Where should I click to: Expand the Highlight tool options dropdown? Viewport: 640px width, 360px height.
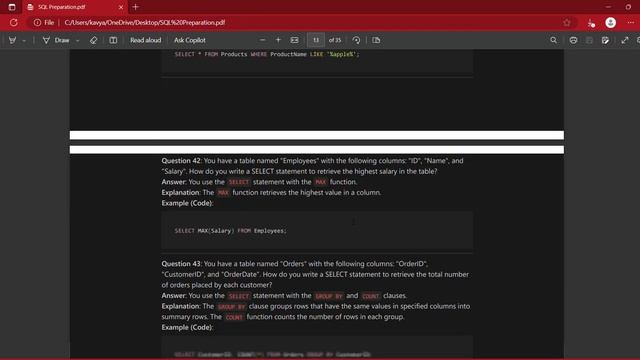coord(24,41)
